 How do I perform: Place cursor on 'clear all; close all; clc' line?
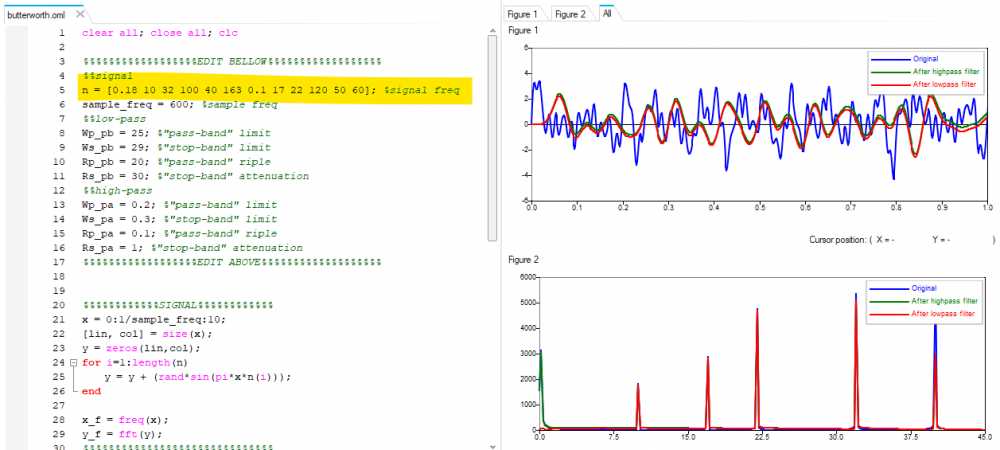click(160, 33)
